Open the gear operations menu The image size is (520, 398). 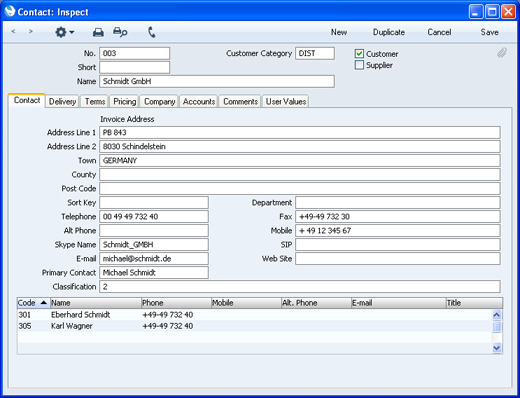coord(64,32)
